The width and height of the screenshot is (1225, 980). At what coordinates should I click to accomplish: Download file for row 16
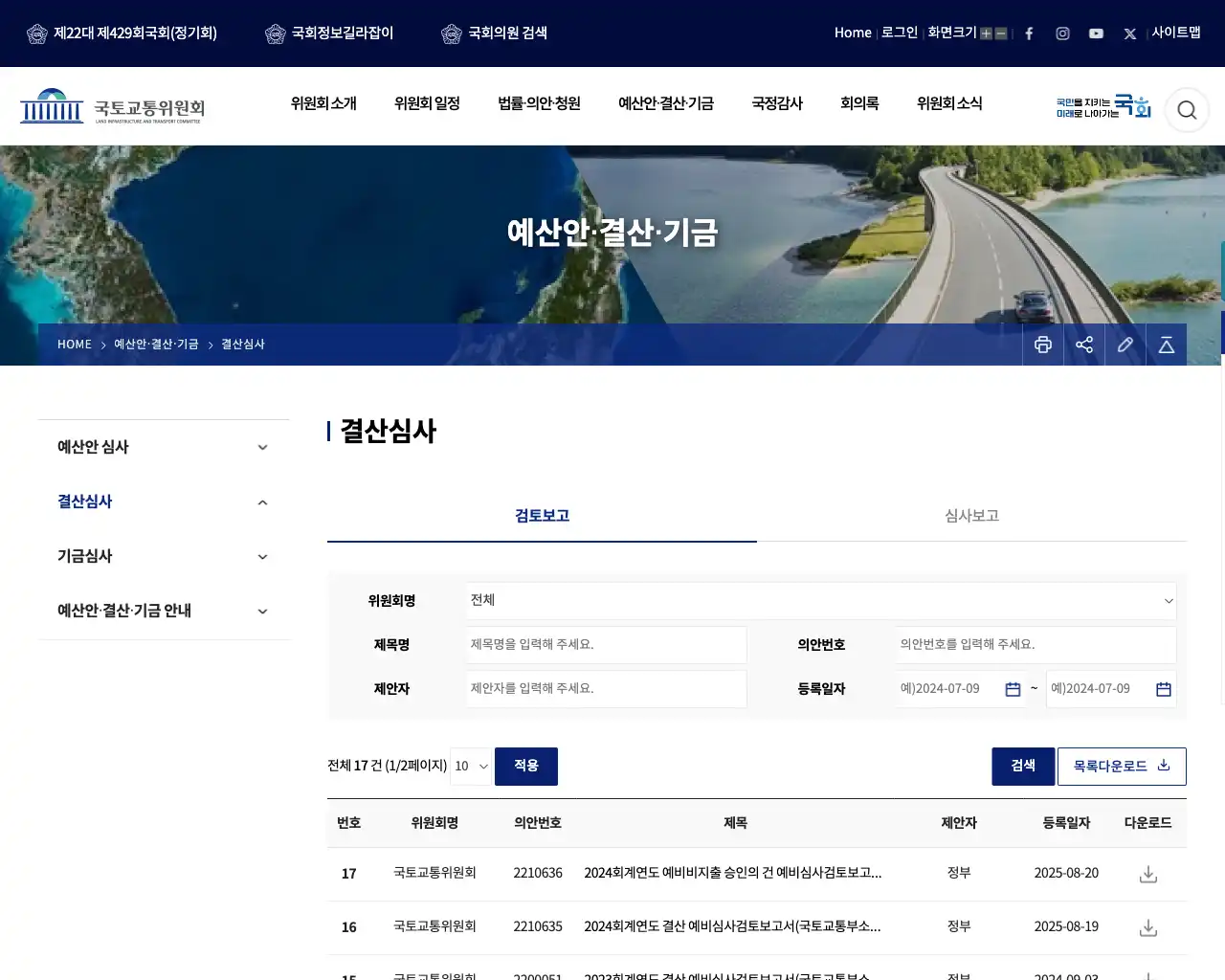tap(1148, 927)
